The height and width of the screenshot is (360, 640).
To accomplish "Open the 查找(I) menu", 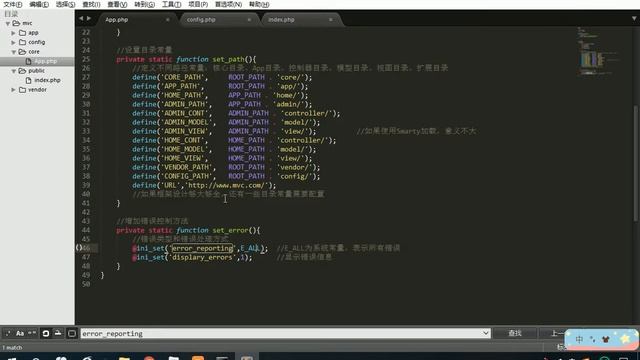I will (x=91, y=4).
